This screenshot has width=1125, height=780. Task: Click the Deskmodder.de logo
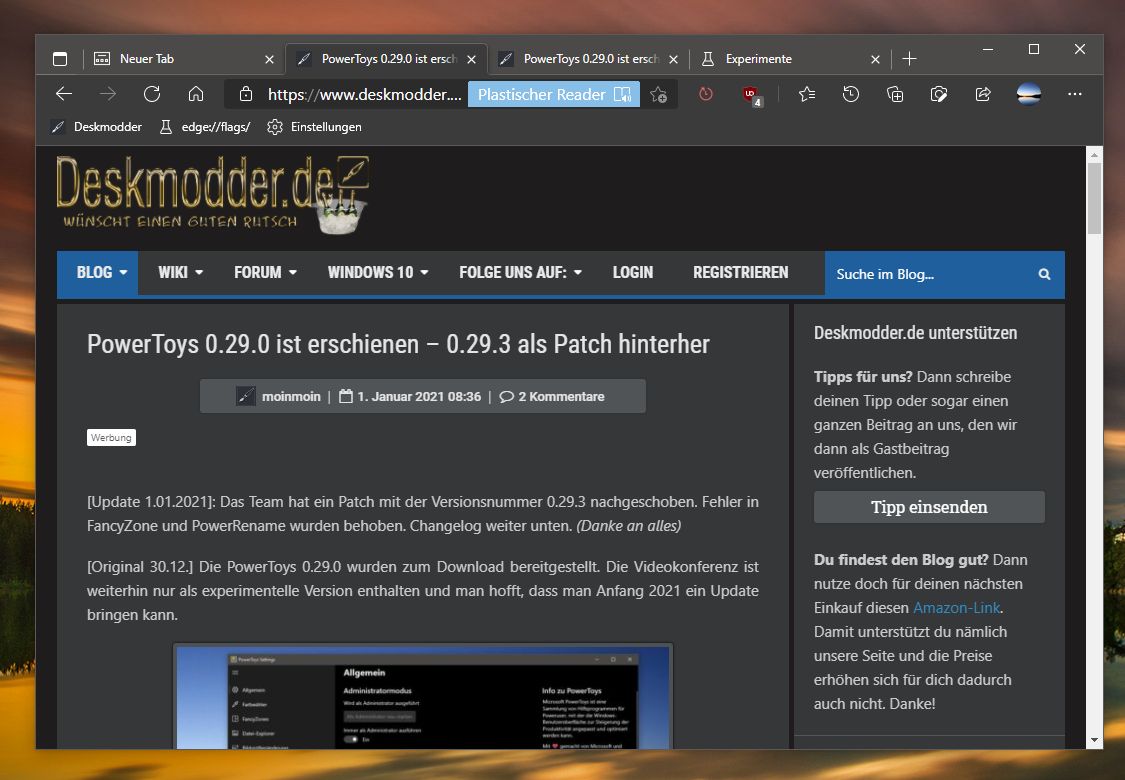[212, 194]
